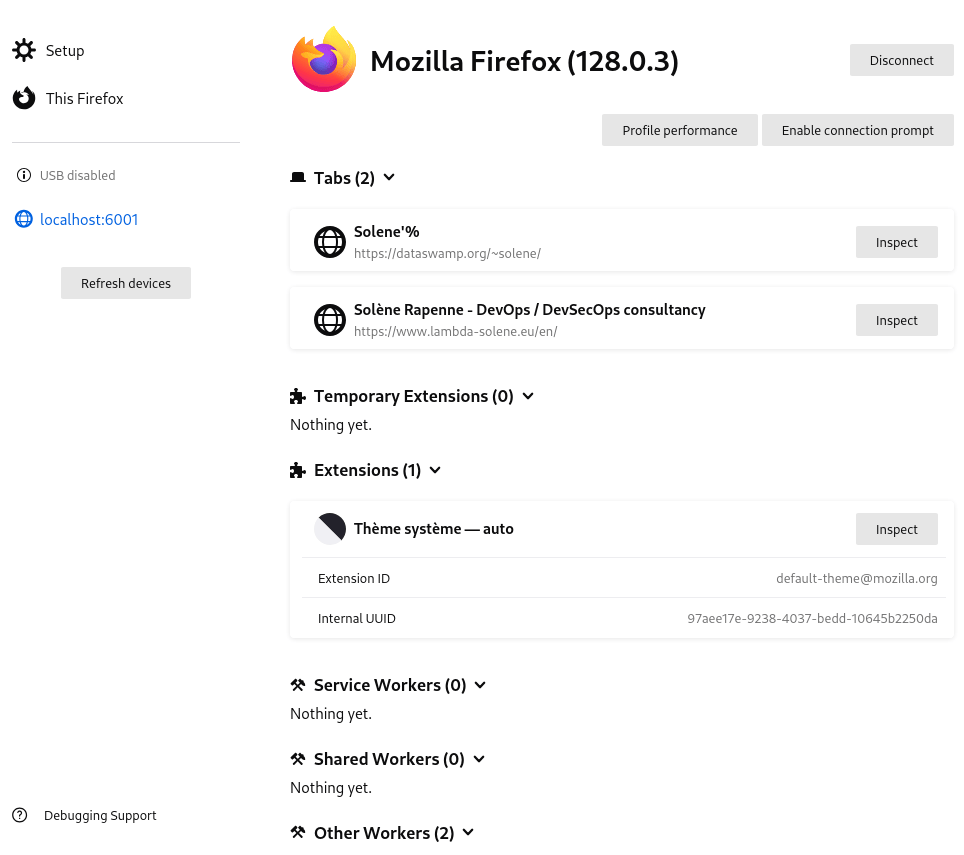
Task: Click the large Mozilla Firefox logo
Action: [324, 60]
